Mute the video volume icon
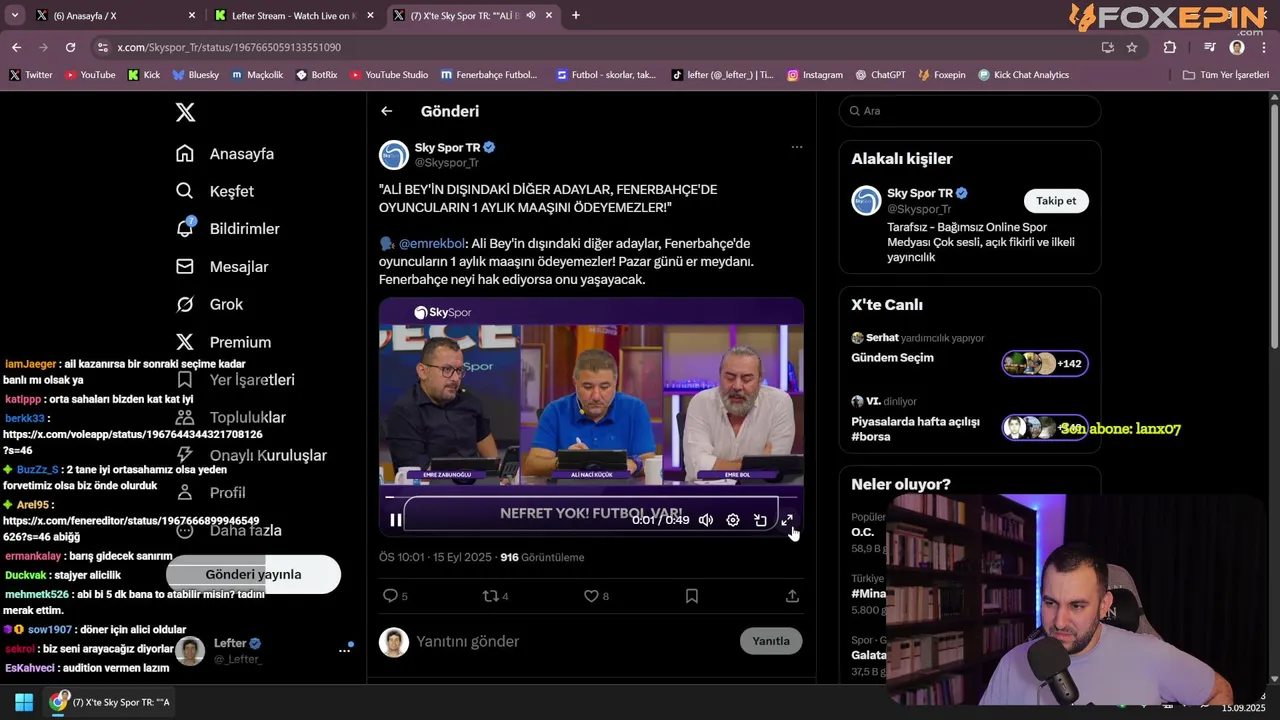The height and width of the screenshot is (720, 1280). [706, 520]
